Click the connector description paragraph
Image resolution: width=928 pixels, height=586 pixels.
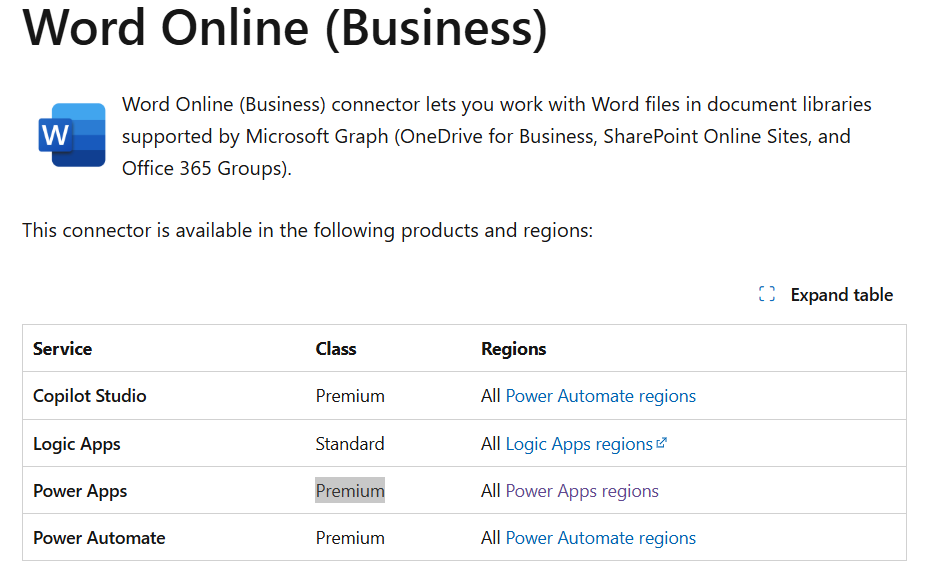pos(497,136)
